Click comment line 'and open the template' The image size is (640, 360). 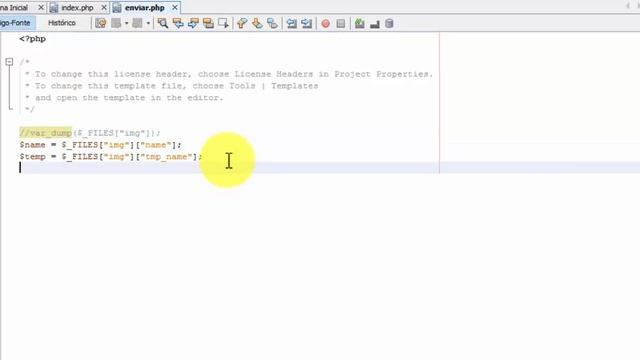pos(124,98)
